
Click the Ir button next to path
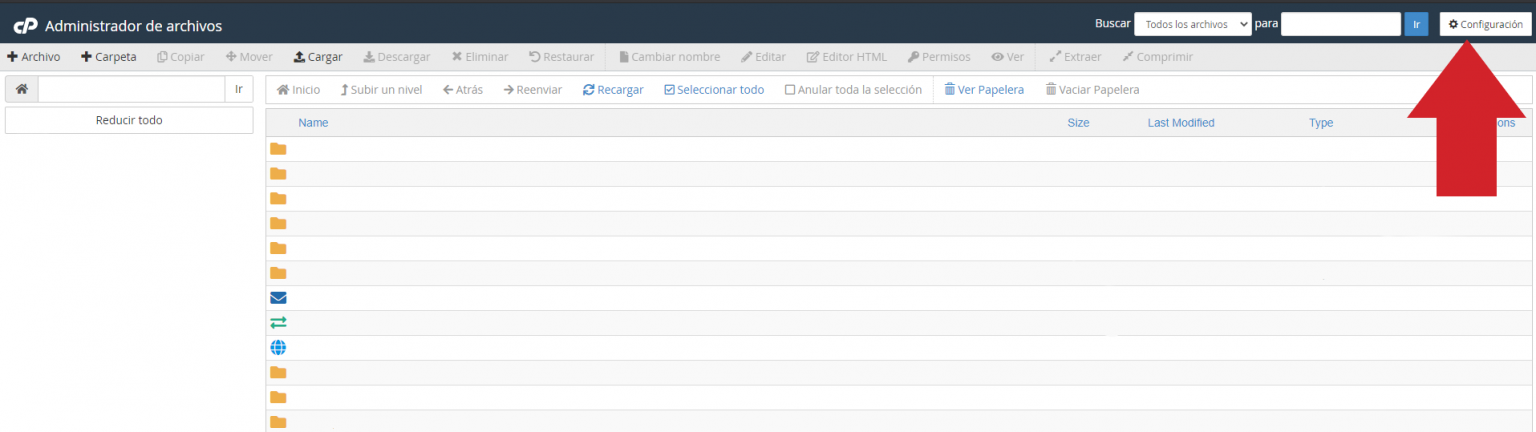(239, 89)
